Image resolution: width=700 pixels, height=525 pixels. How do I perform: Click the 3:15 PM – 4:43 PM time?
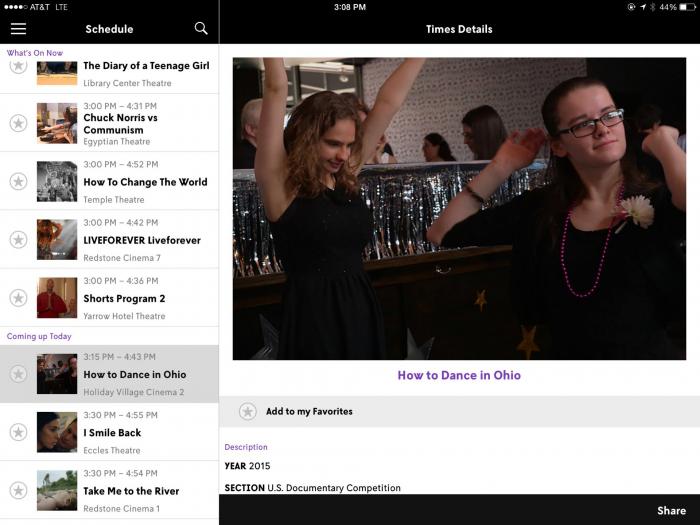pyautogui.click(x=120, y=357)
